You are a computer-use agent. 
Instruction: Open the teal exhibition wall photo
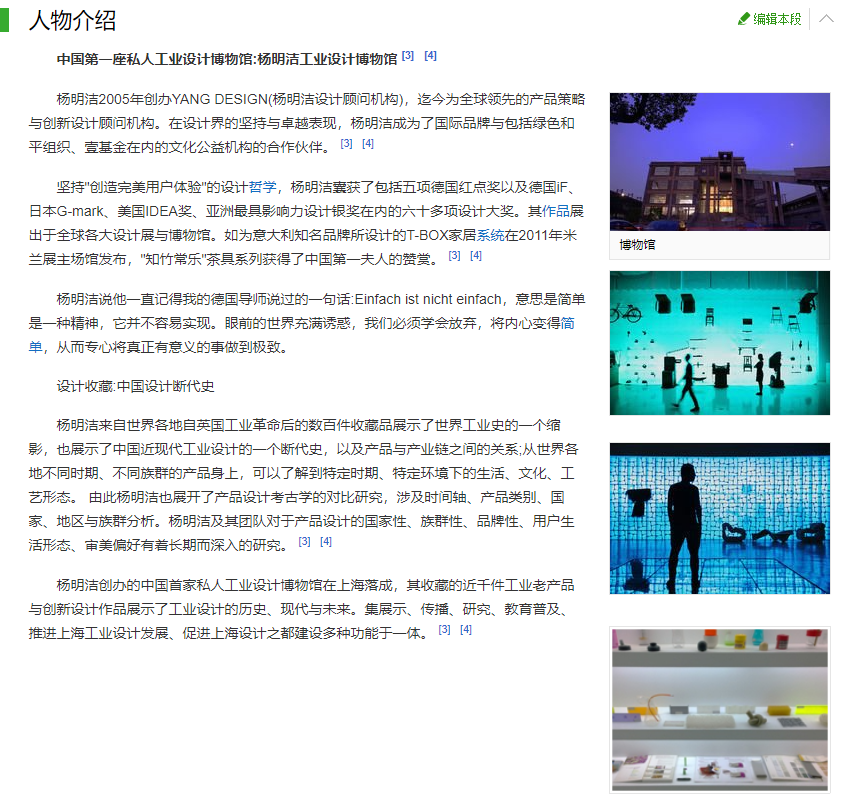719,343
